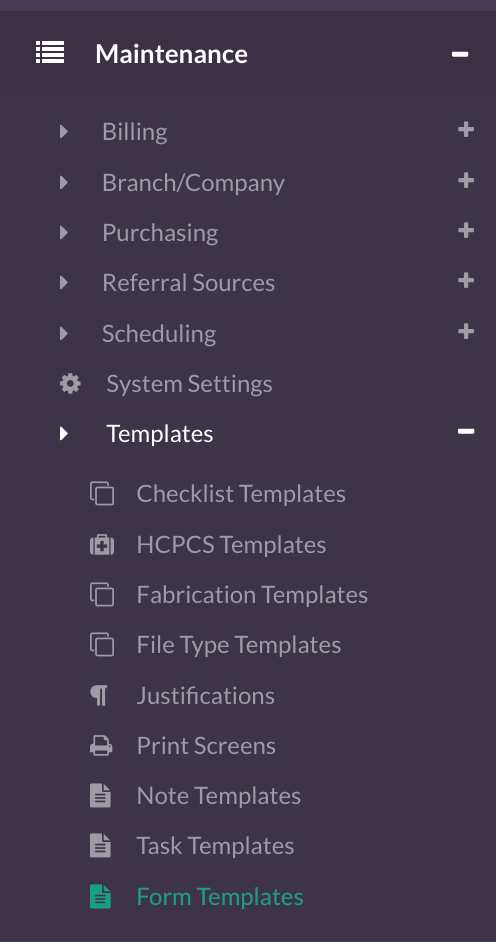Collapse the Maintenance section with minus
The image size is (496, 942).
pyautogui.click(x=460, y=54)
